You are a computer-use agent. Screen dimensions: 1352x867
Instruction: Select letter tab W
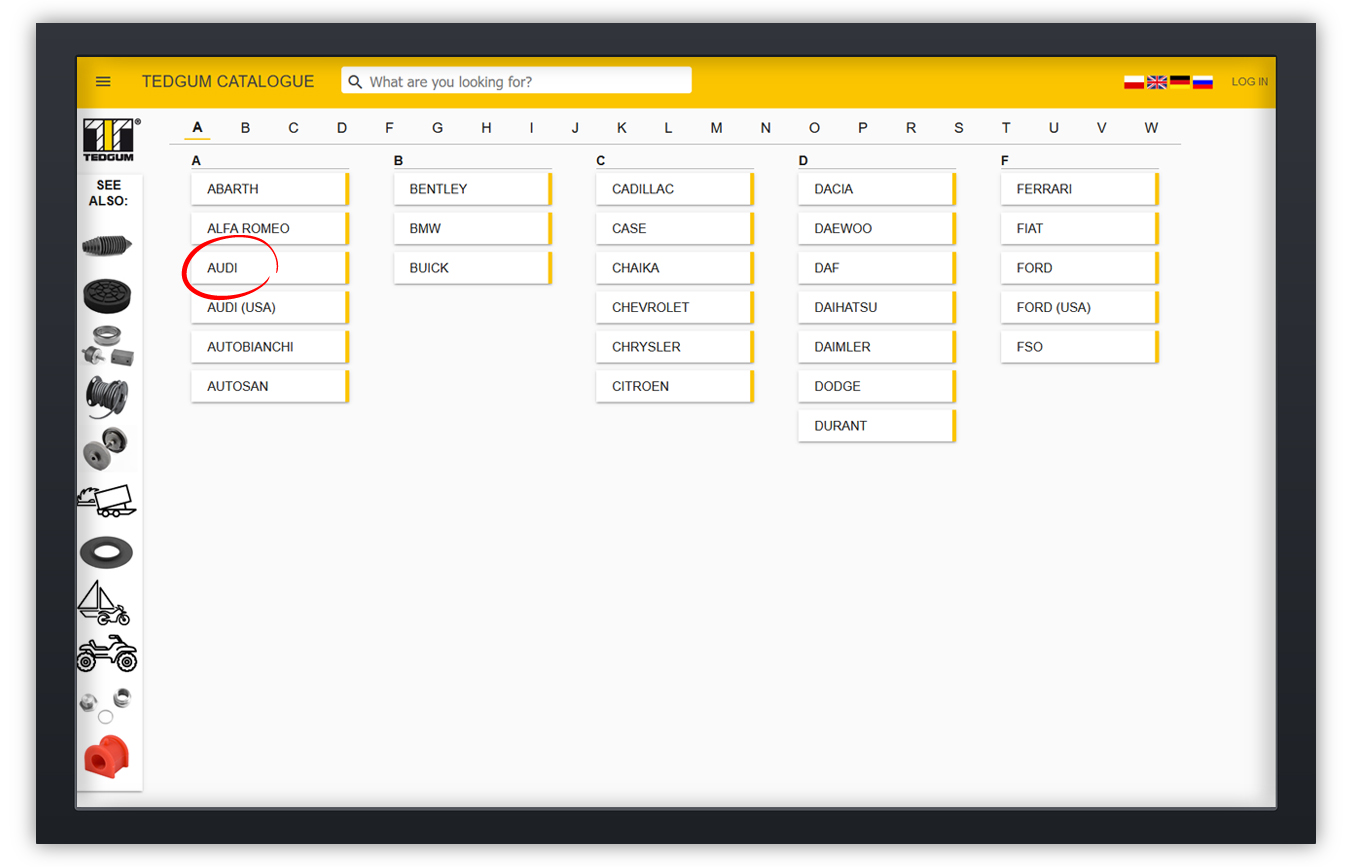1152,128
